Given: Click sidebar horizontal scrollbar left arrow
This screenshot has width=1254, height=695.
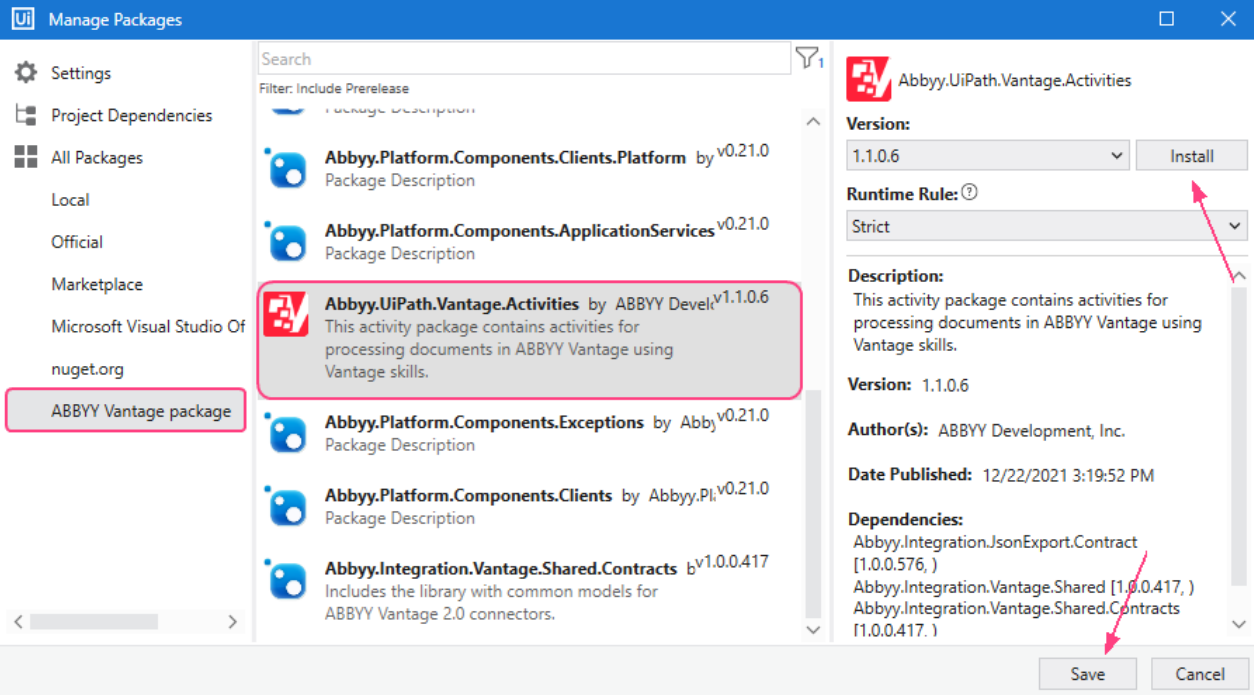Looking at the screenshot, I should coord(18,621).
